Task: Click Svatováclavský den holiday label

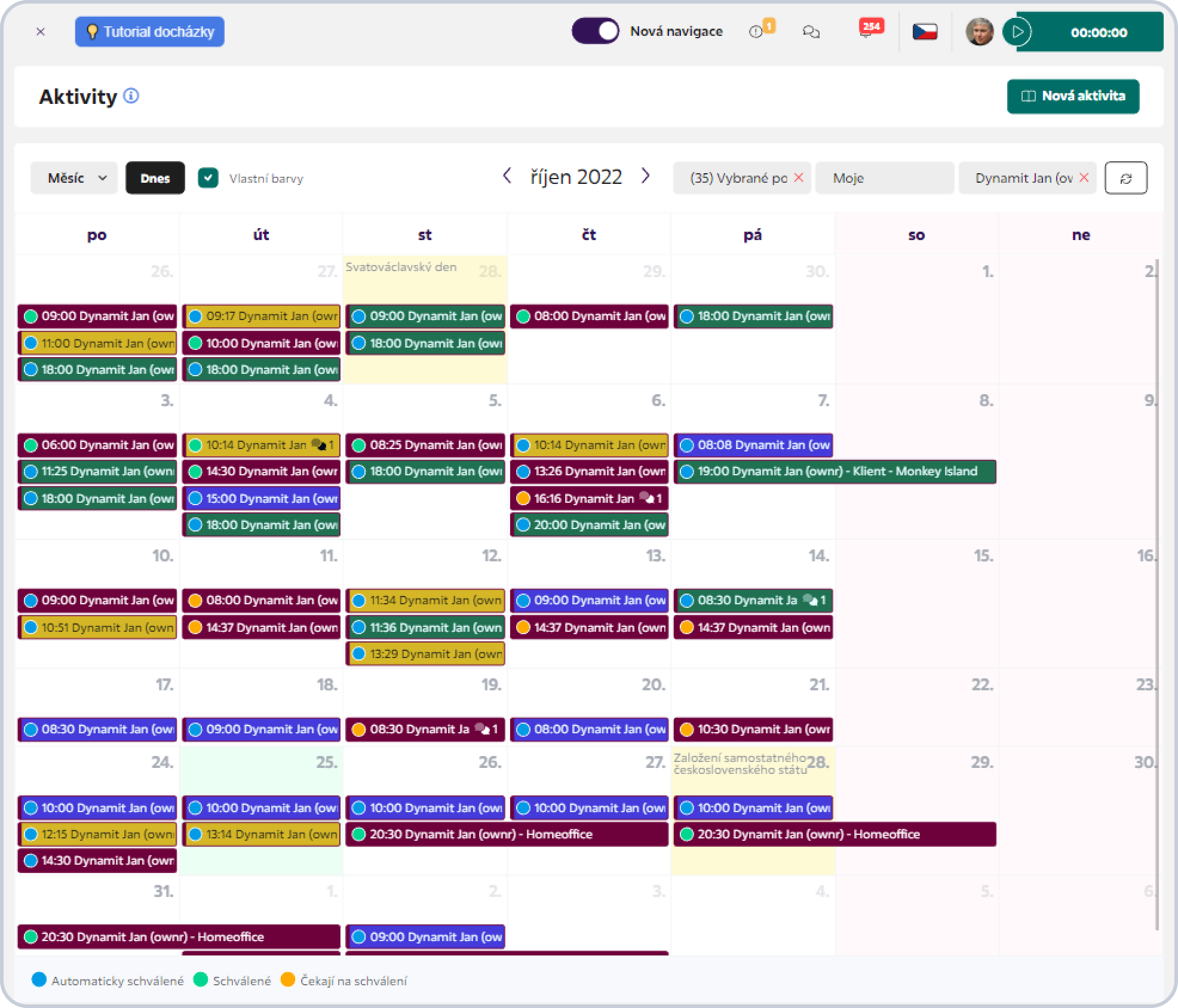Action: [x=401, y=267]
